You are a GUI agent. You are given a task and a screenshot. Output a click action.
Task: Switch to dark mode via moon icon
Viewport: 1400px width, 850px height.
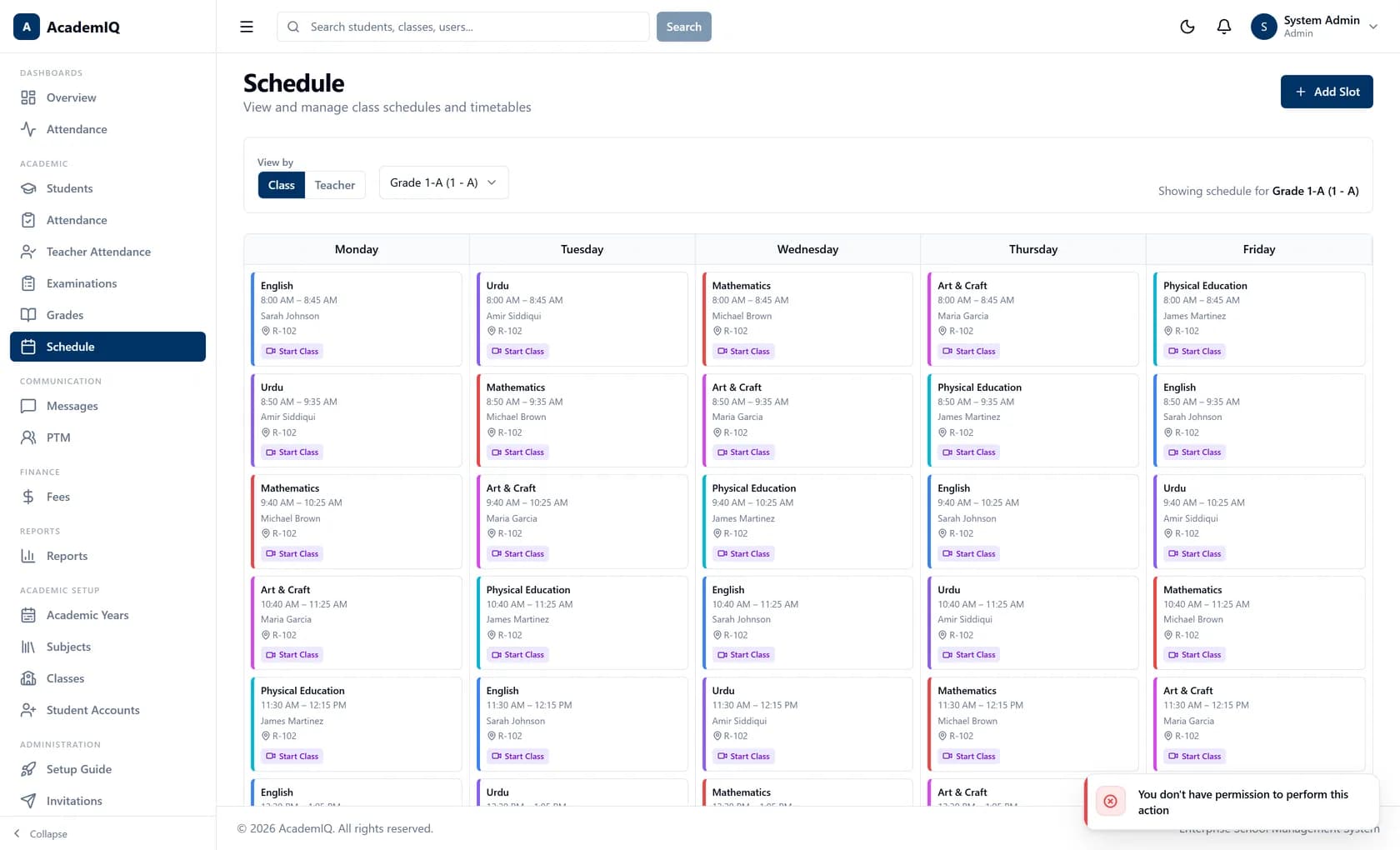[1187, 27]
